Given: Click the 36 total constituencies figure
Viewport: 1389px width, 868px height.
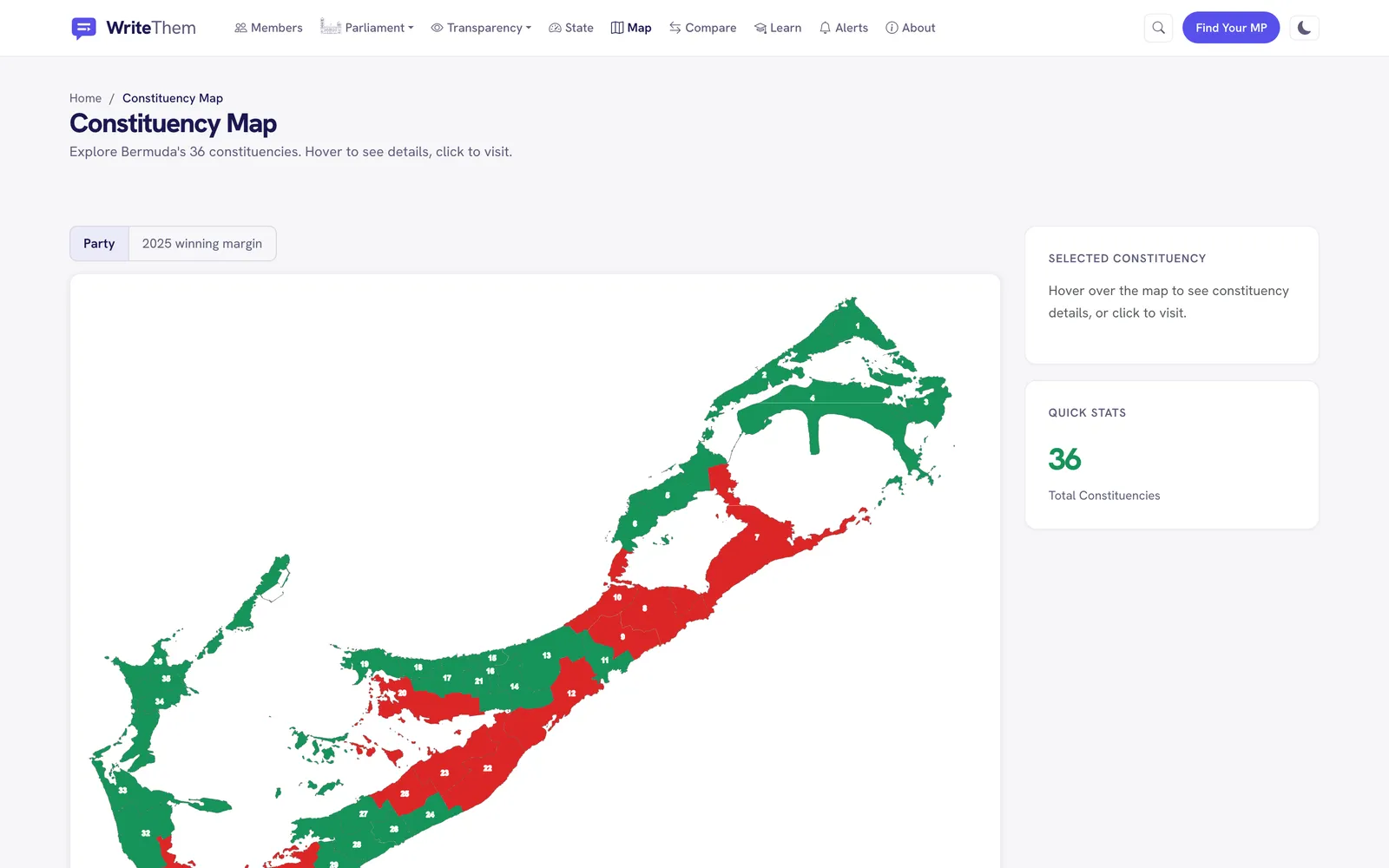Looking at the screenshot, I should (1064, 459).
